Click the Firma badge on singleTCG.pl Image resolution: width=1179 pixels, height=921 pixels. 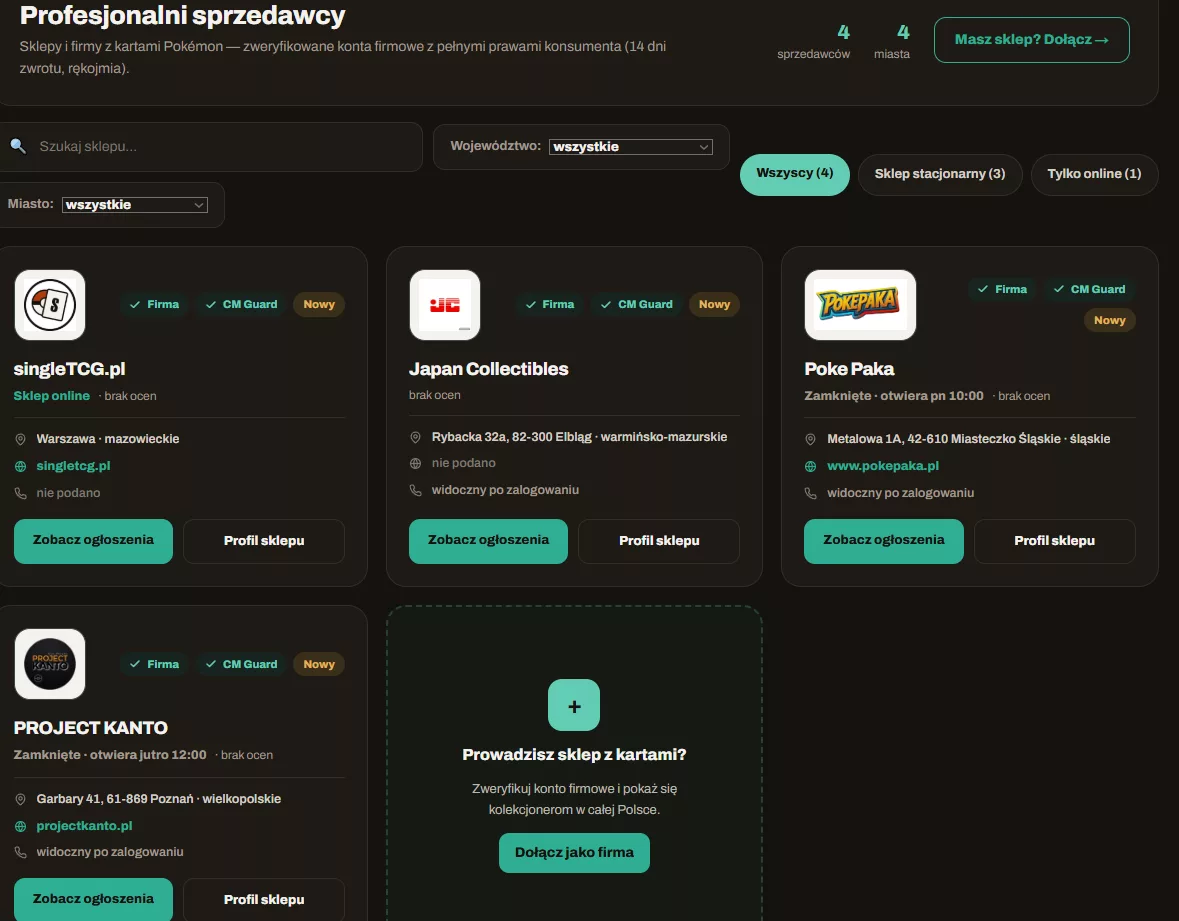point(154,304)
